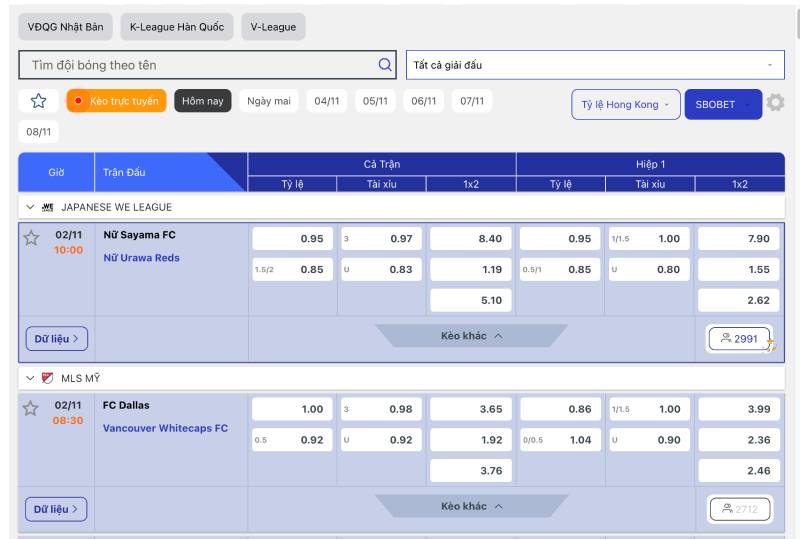Select the 07/11 date tab
Image resolution: width=800 pixels, height=539 pixels.
472,101
